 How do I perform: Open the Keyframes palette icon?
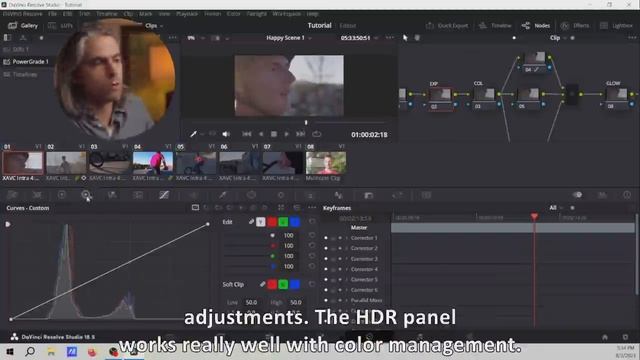[577, 195]
